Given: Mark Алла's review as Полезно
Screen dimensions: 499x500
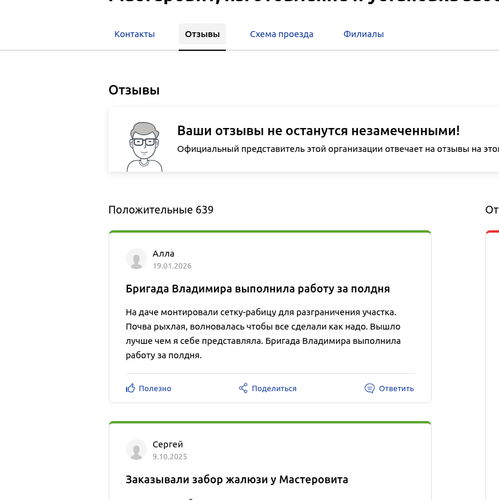Looking at the screenshot, I should coord(155,388).
